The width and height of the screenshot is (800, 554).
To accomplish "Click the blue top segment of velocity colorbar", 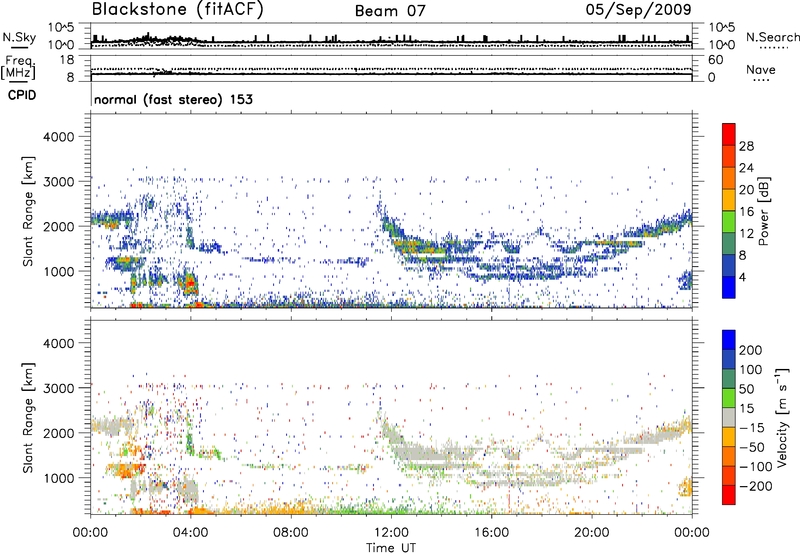I will (x=729, y=340).
